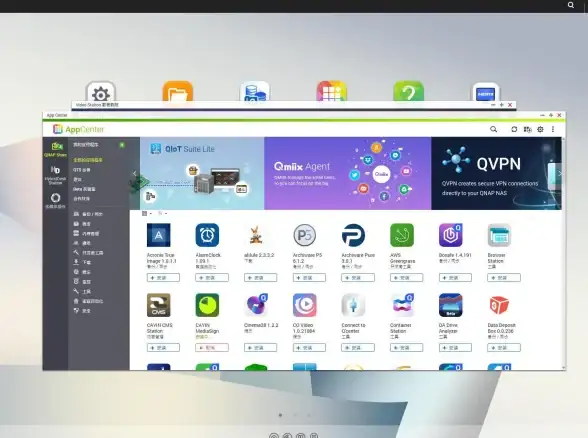
Task: Refresh the App Center app list
Action: tap(514, 129)
